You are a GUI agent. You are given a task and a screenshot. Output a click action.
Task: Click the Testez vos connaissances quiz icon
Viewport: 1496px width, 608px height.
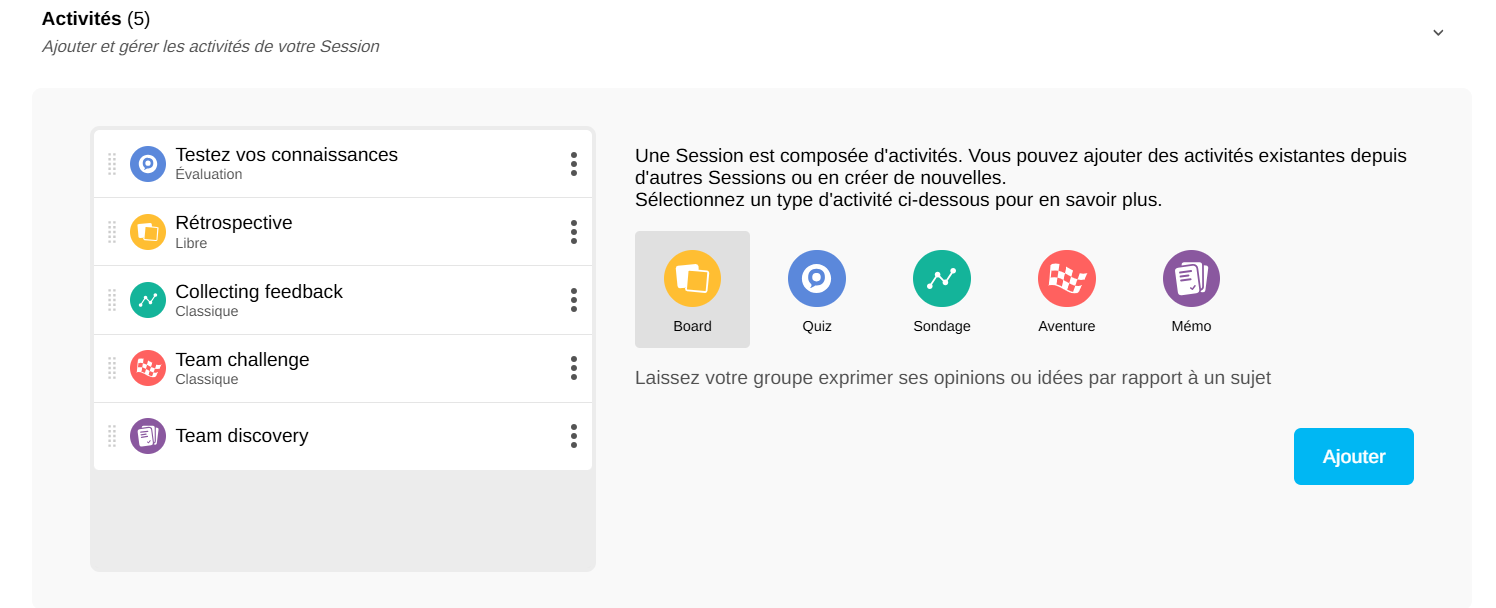click(x=148, y=164)
